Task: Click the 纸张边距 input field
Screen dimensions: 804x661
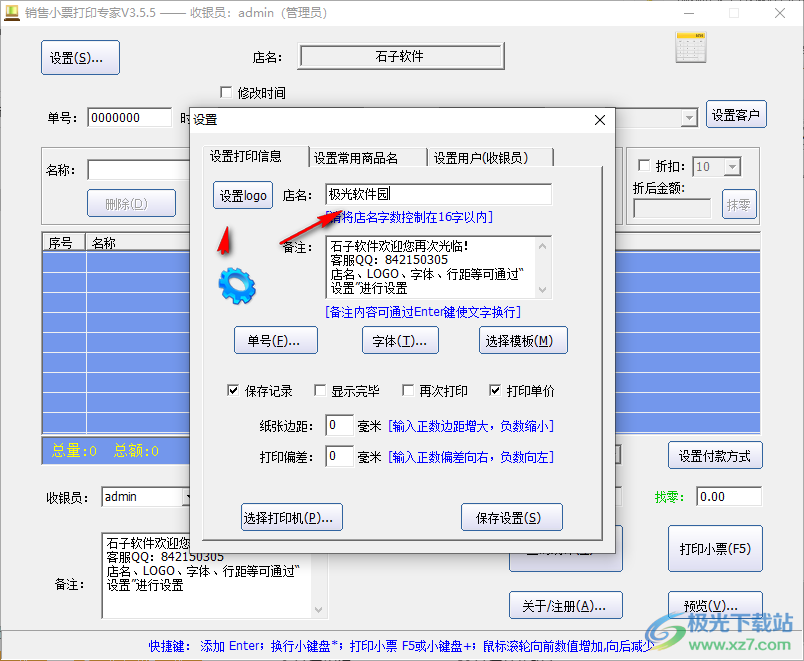Action: click(339, 425)
